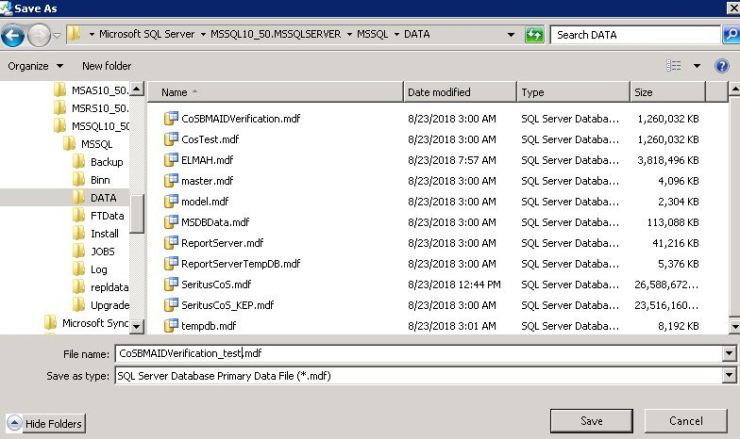Sort by the Name column header
The height and width of the screenshot is (439, 740).
[275, 92]
